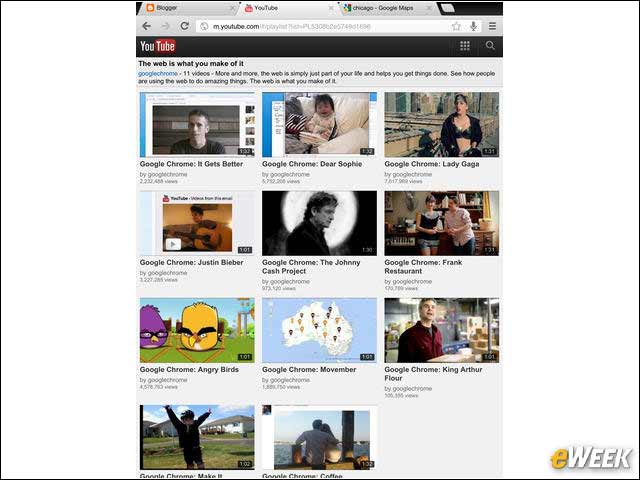Close the YouTube tab

(331, 8)
